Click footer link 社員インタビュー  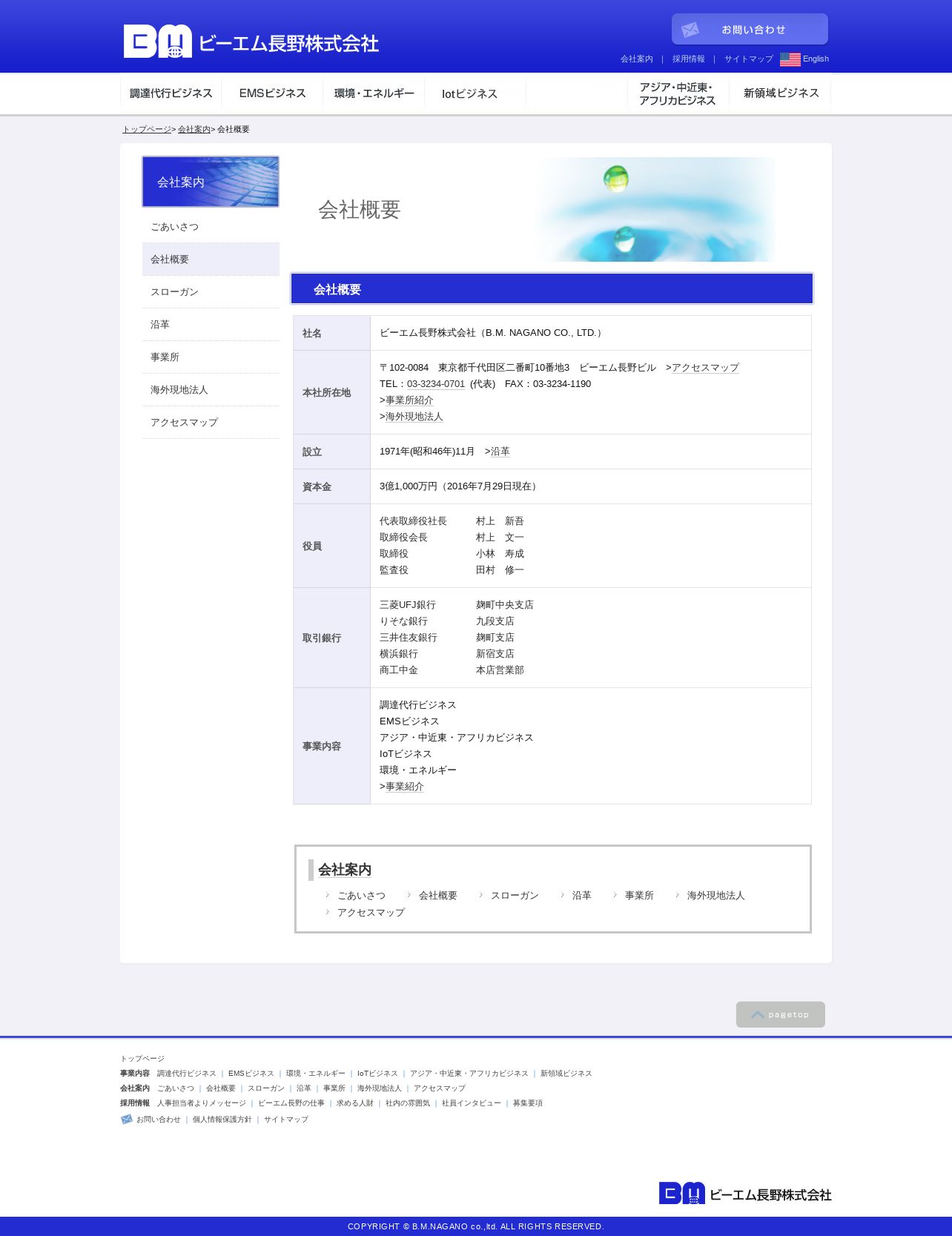472,1103
